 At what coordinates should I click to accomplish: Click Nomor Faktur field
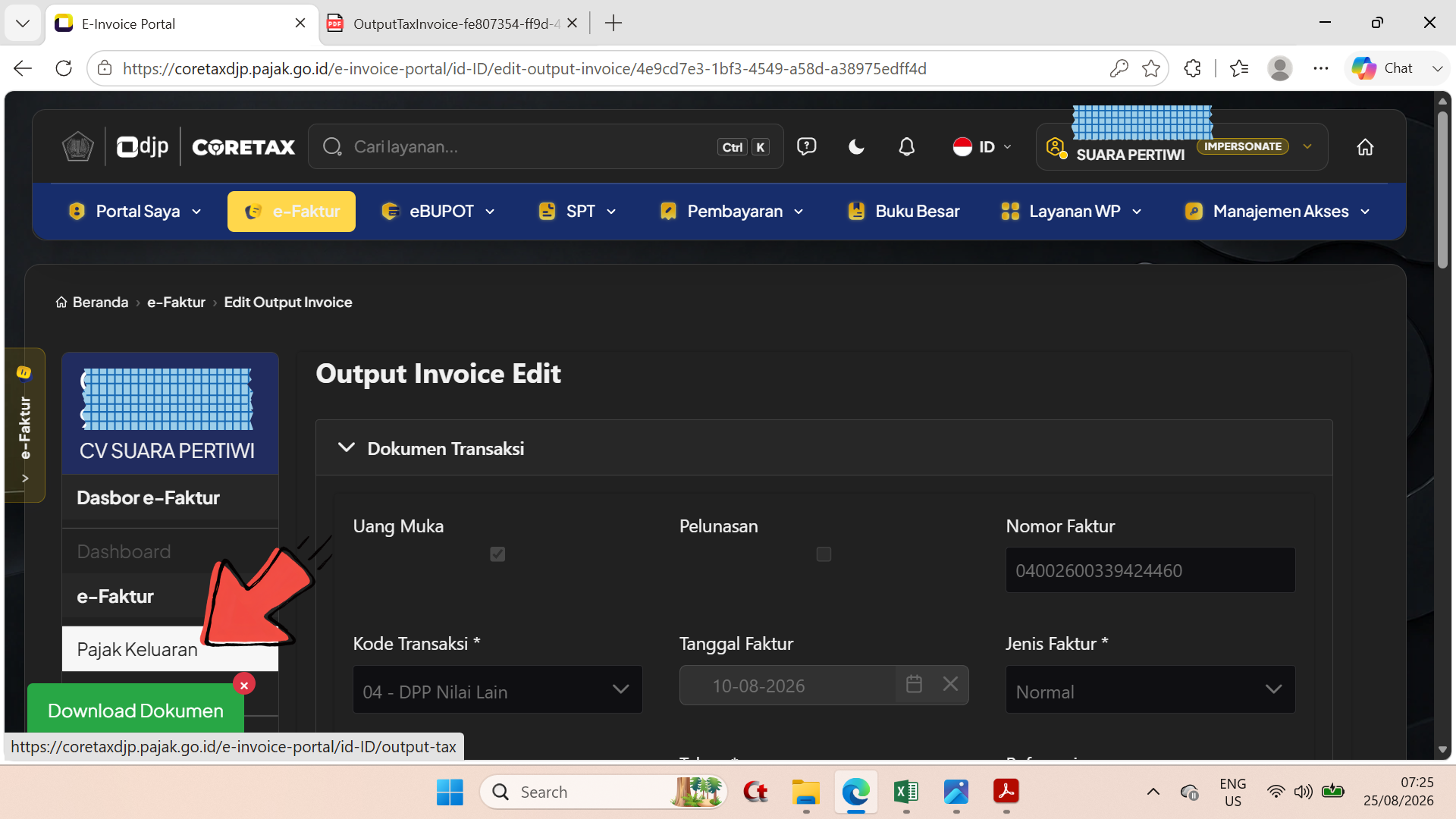coord(1150,570)
